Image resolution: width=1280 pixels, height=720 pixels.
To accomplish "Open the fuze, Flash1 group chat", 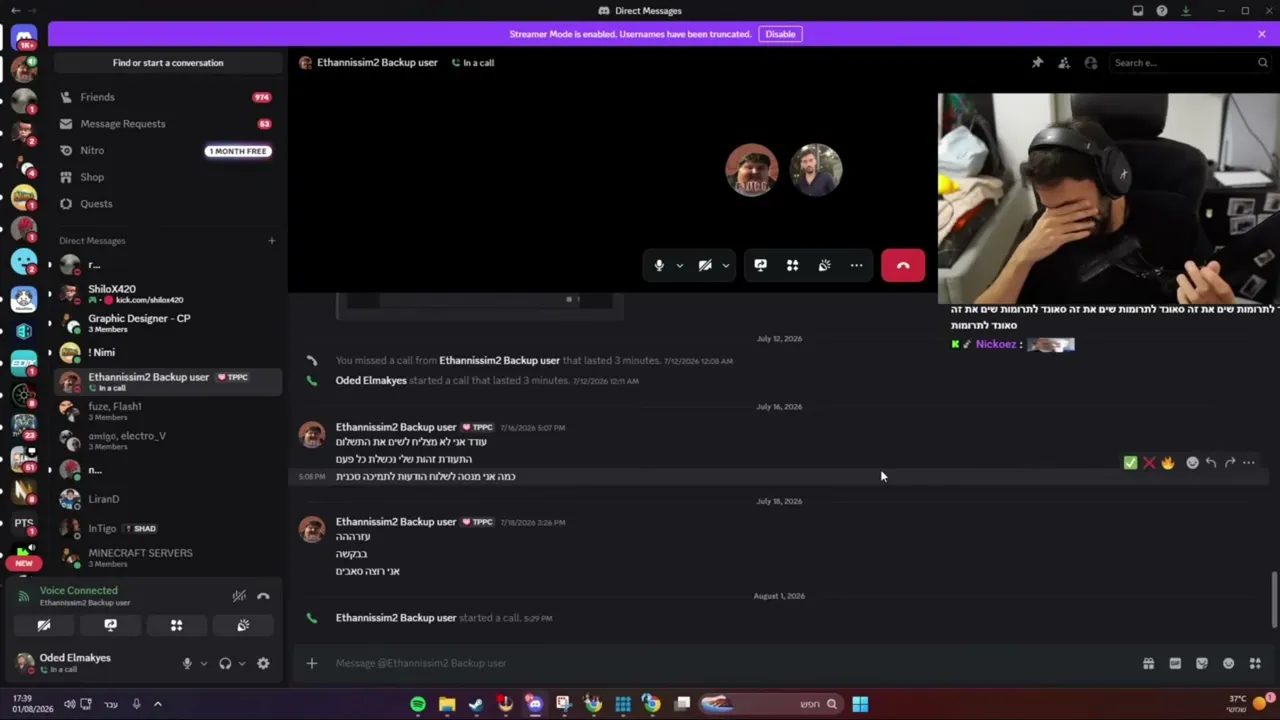I will [x=168, y=411].
